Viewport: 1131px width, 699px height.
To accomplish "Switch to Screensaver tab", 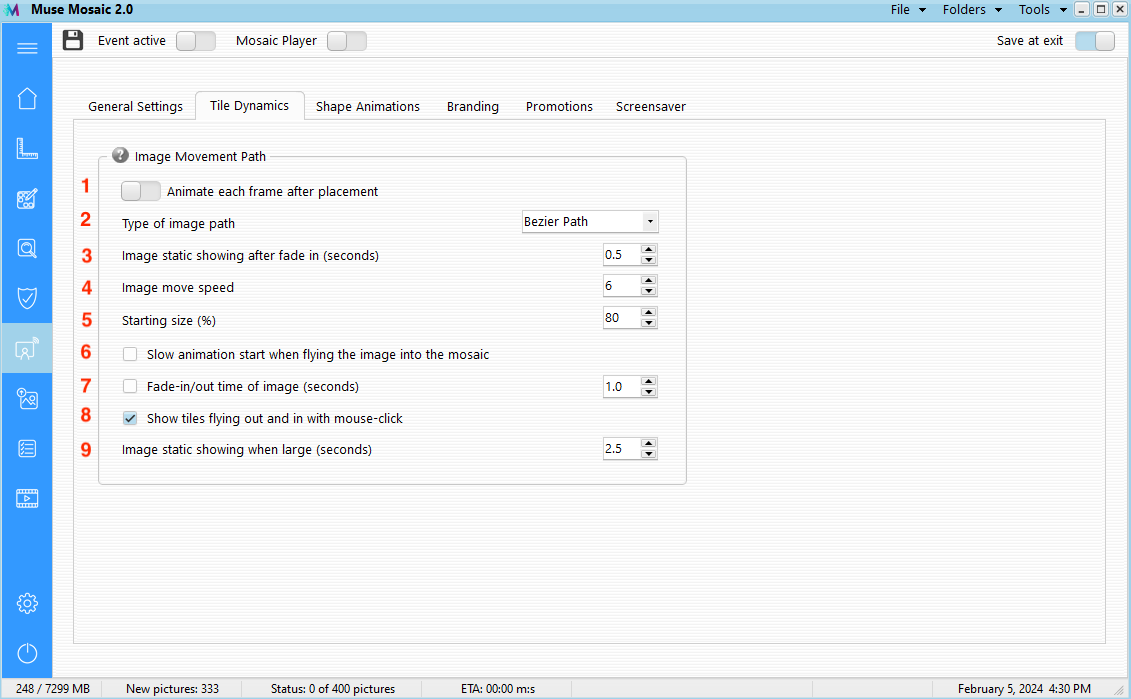I will pos(651,107).
